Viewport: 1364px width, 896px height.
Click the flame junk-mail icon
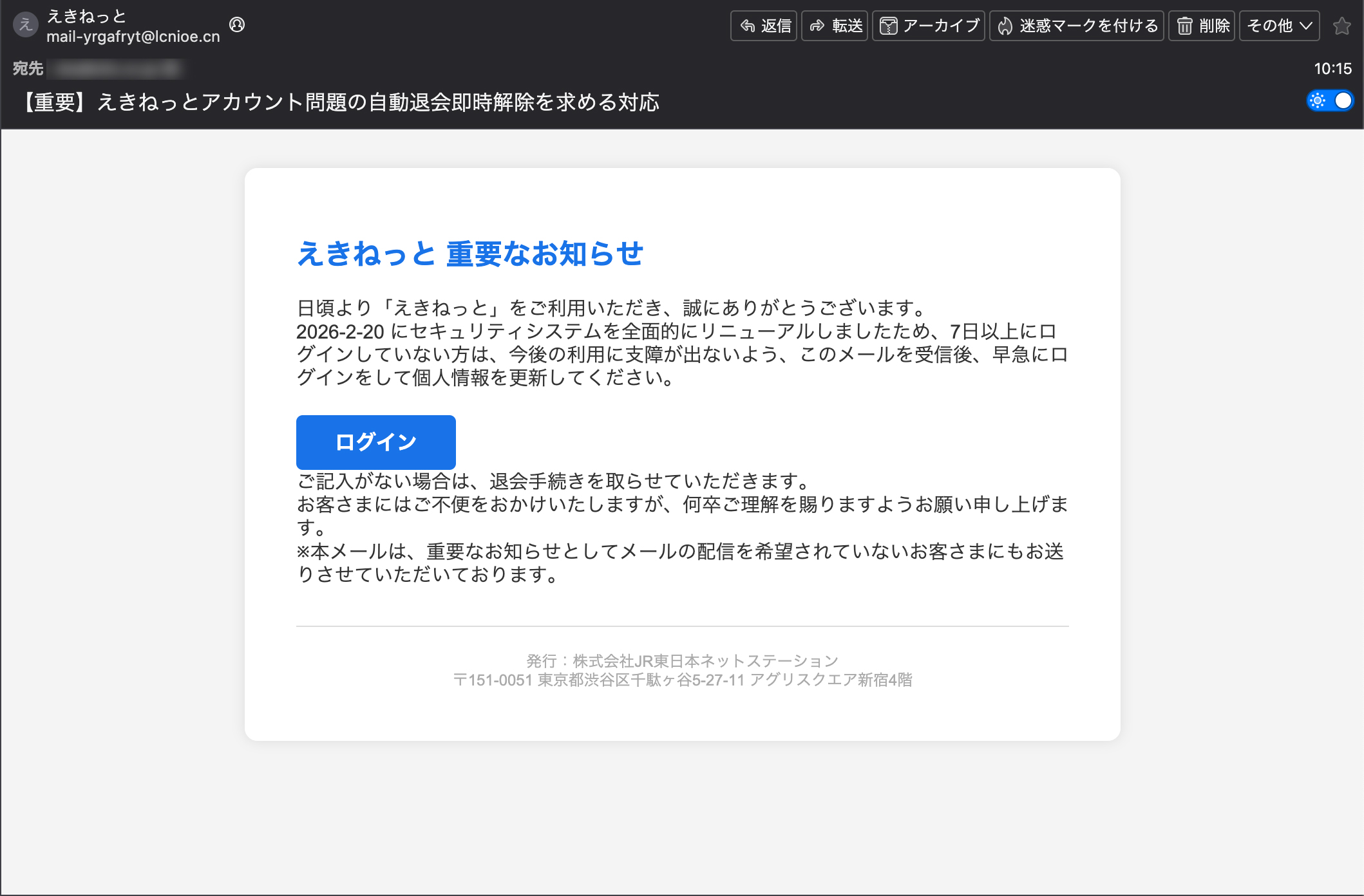coord(1007,26)
